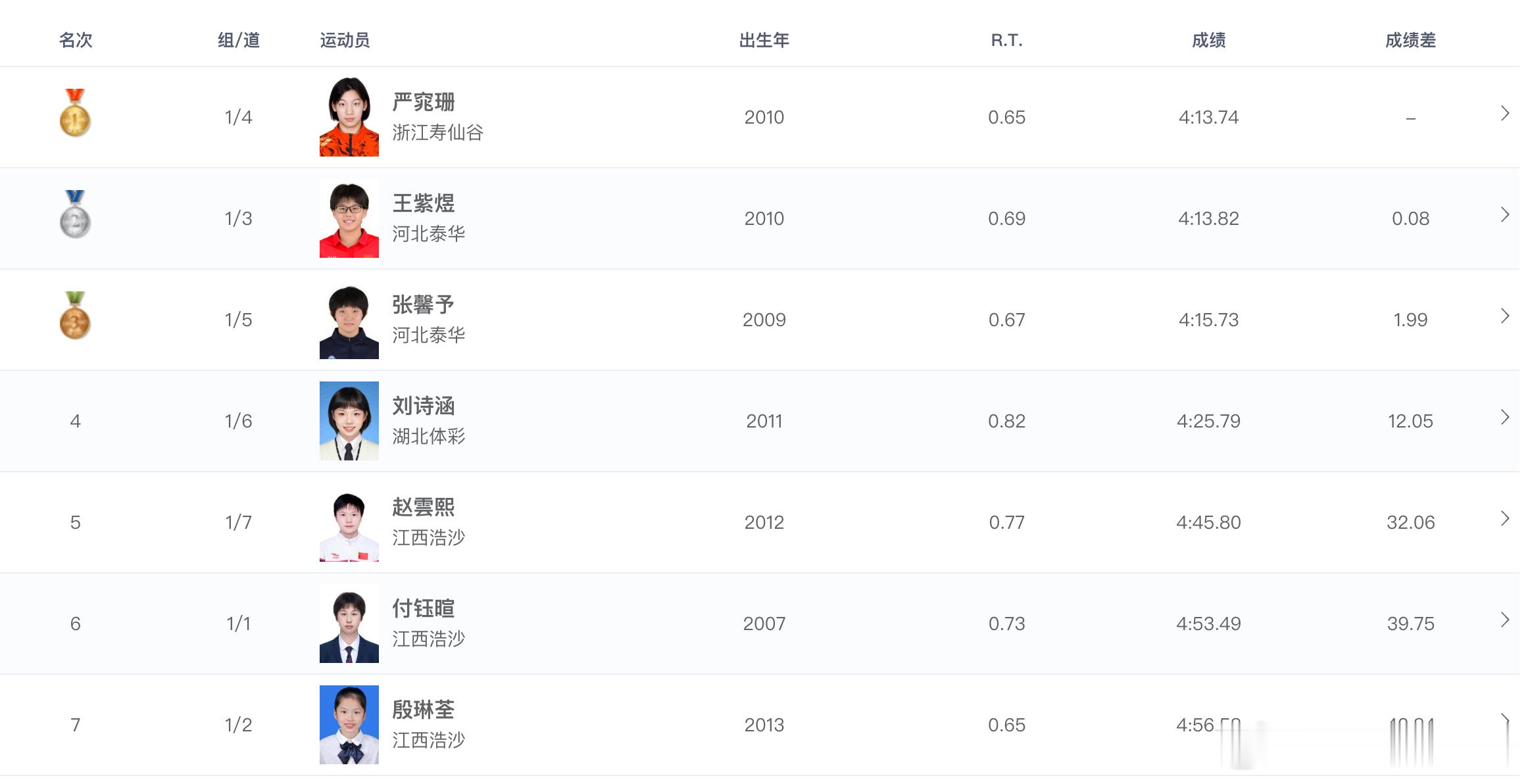
Task: Click the 运动员 column header
Action: [x=345, y=40]
